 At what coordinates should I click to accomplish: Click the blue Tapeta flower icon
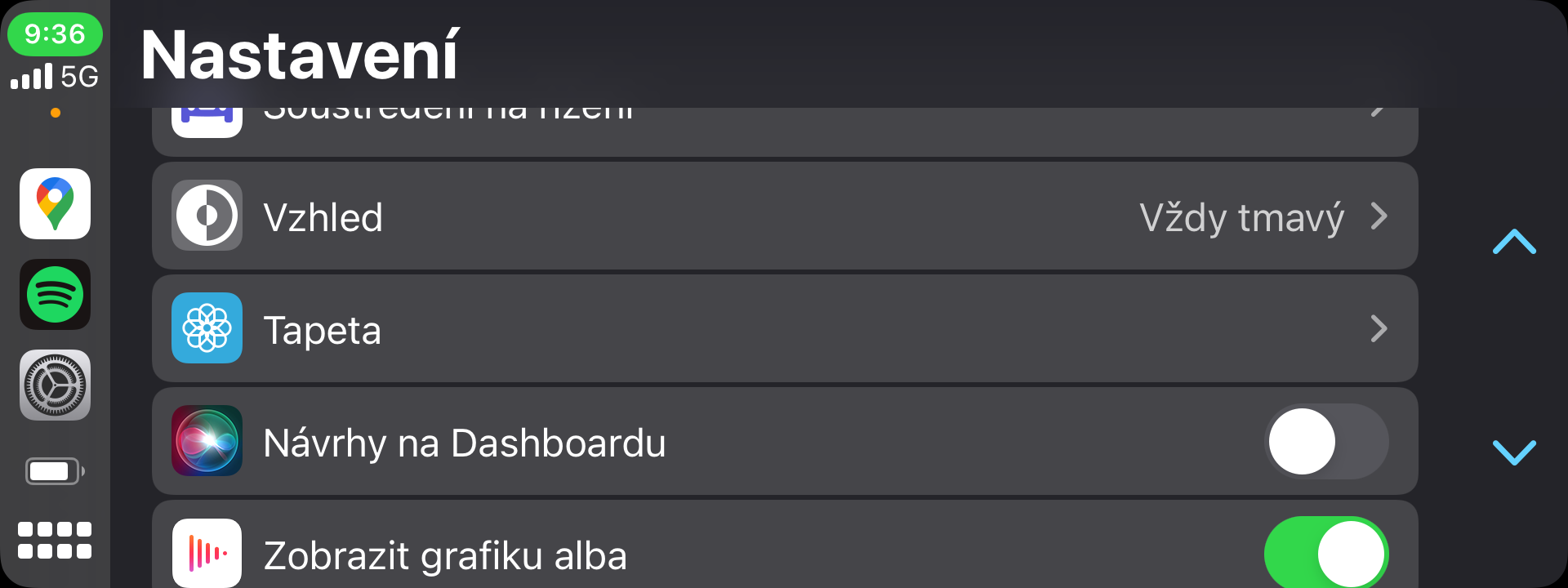207,328
